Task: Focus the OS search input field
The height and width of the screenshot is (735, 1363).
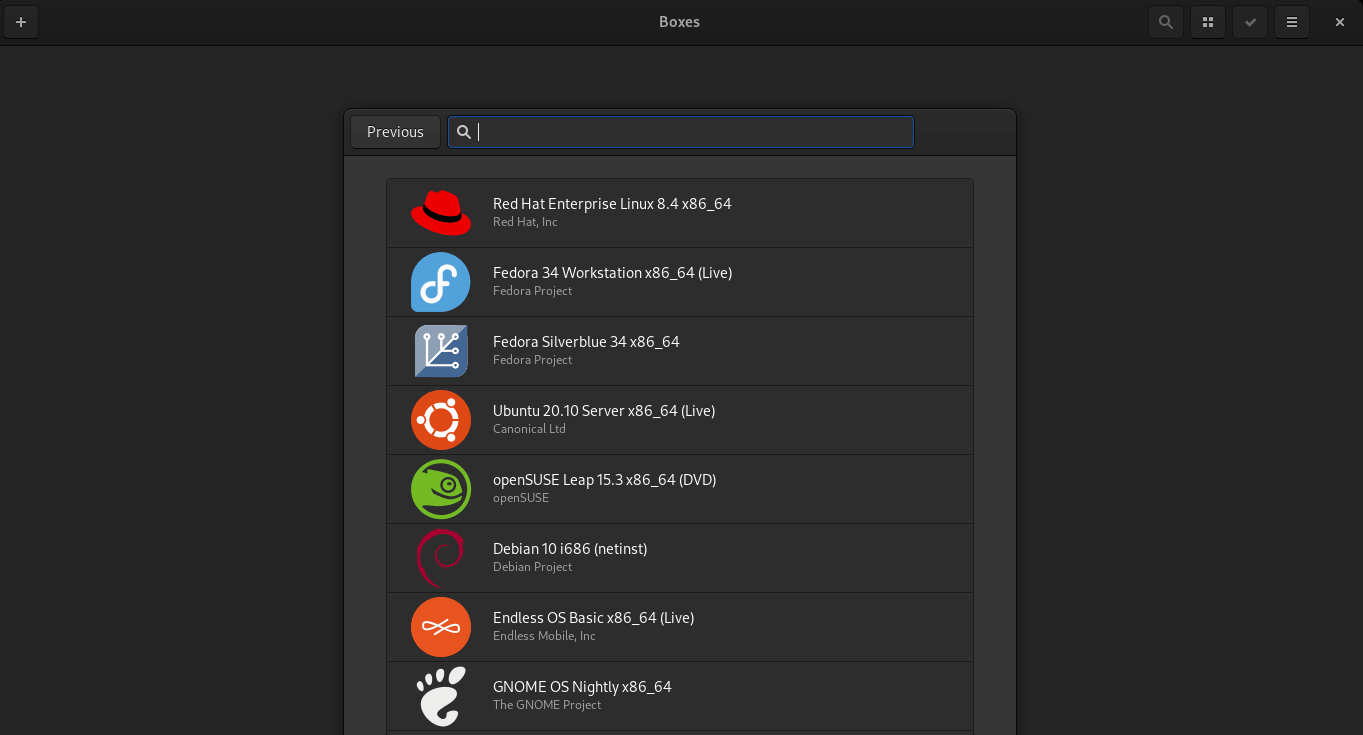Action: pos(681,132)
